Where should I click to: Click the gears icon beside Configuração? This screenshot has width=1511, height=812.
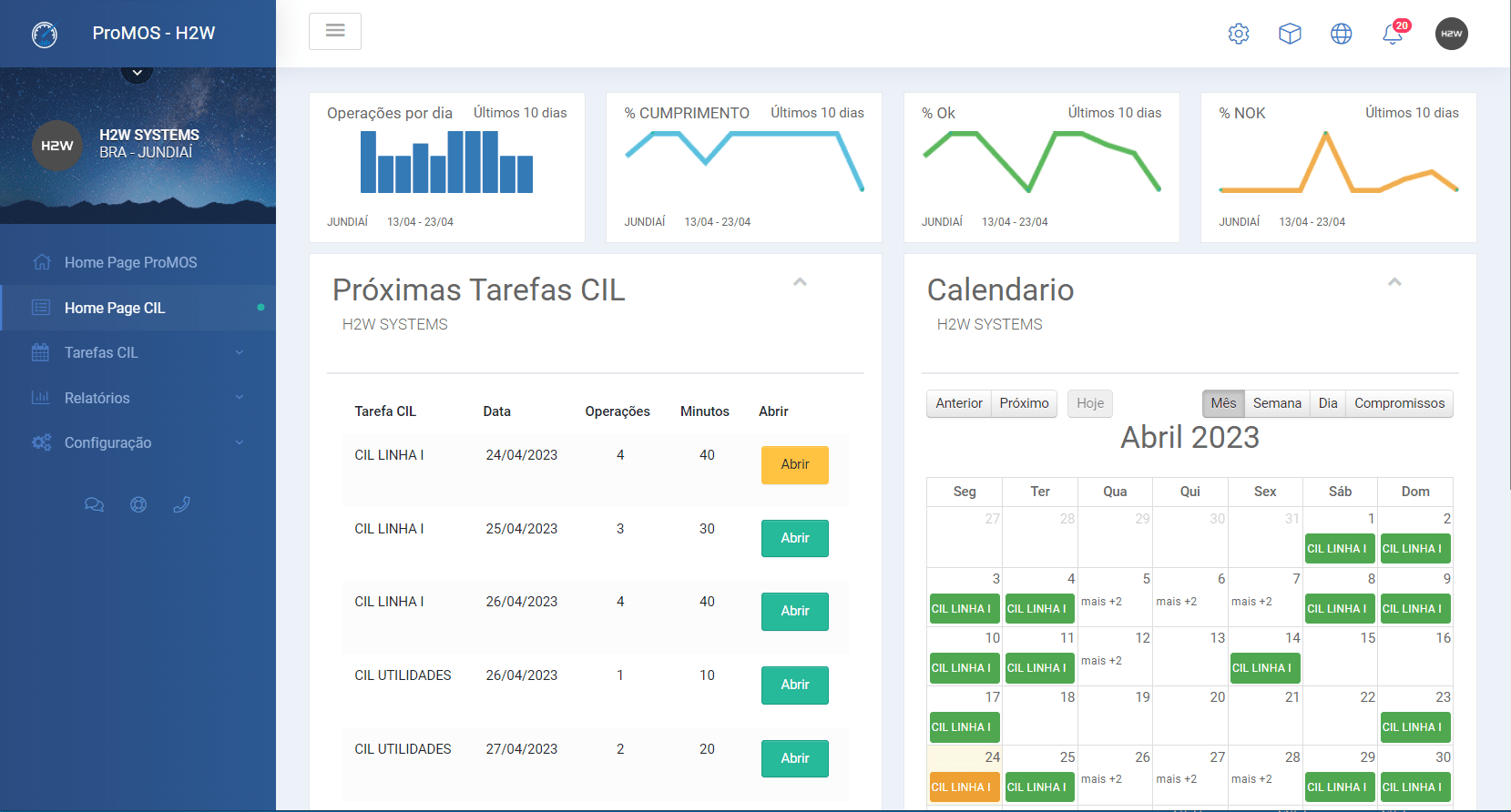tap(41, 442)
